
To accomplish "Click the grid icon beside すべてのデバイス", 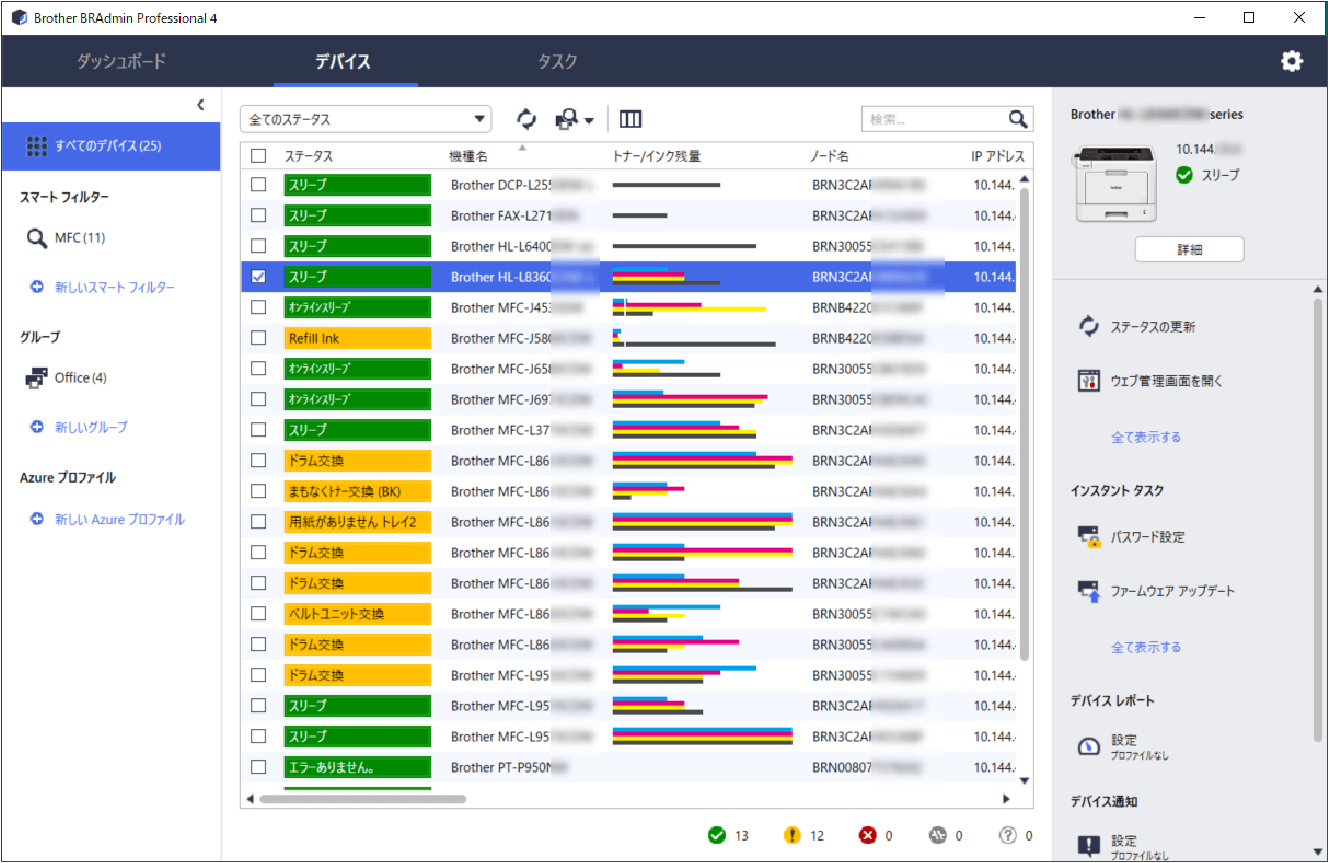I will click(37, 146).
